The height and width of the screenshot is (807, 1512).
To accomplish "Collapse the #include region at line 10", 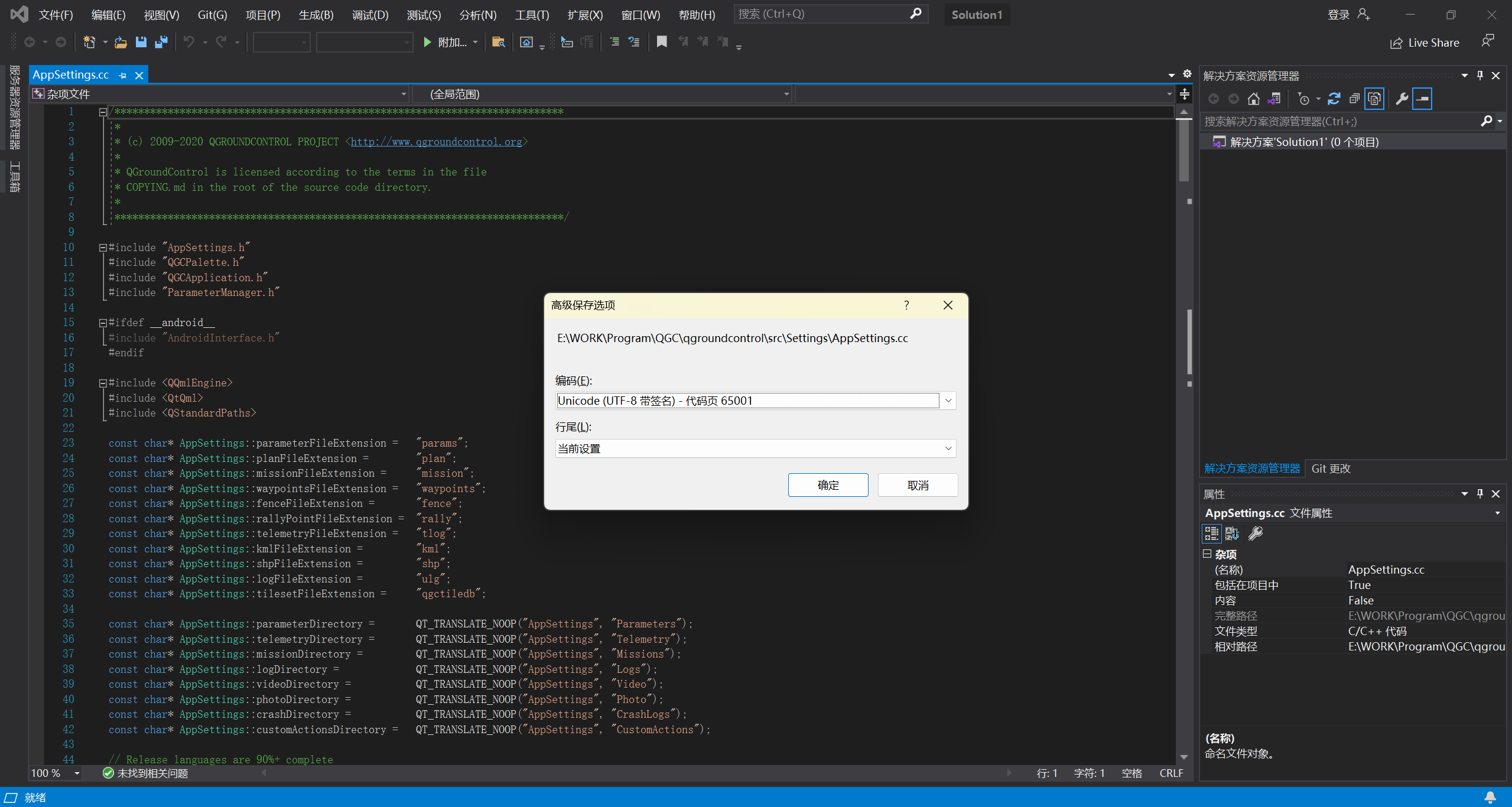I will point(103,248).
